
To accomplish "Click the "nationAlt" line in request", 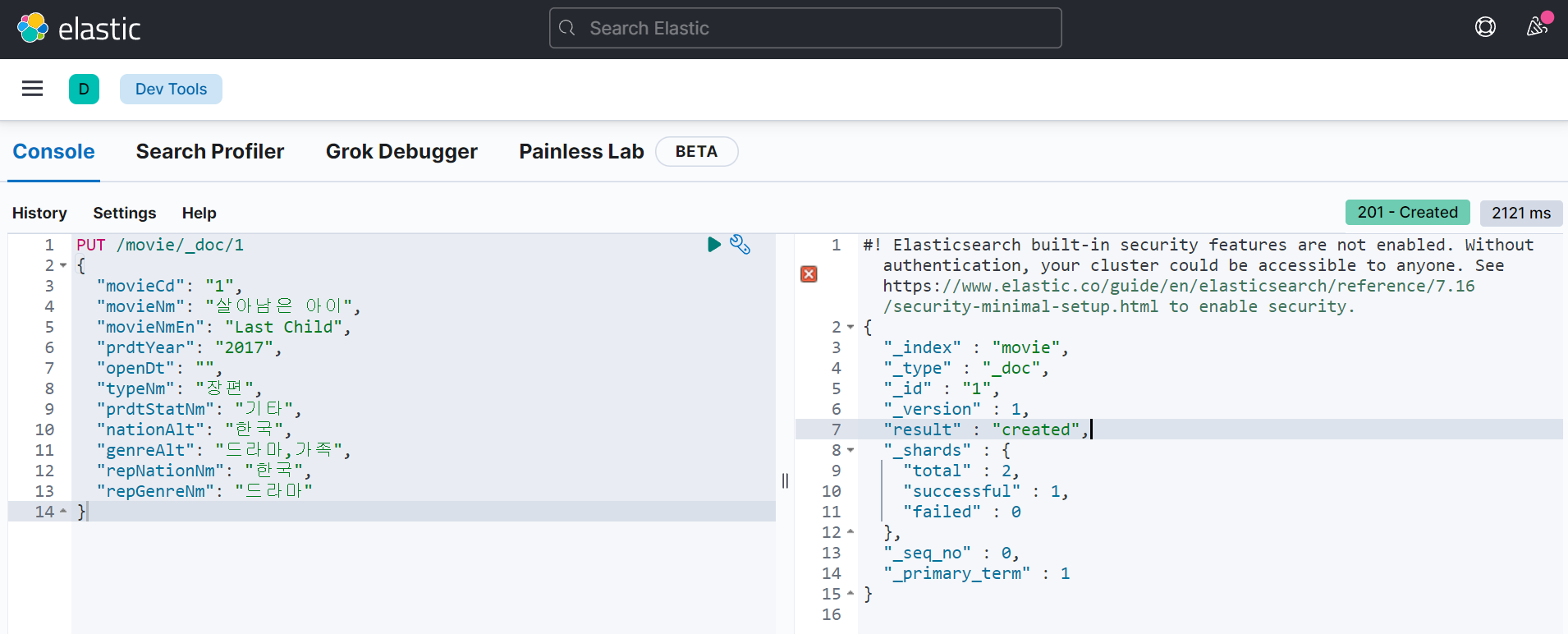I will (194, 430).
